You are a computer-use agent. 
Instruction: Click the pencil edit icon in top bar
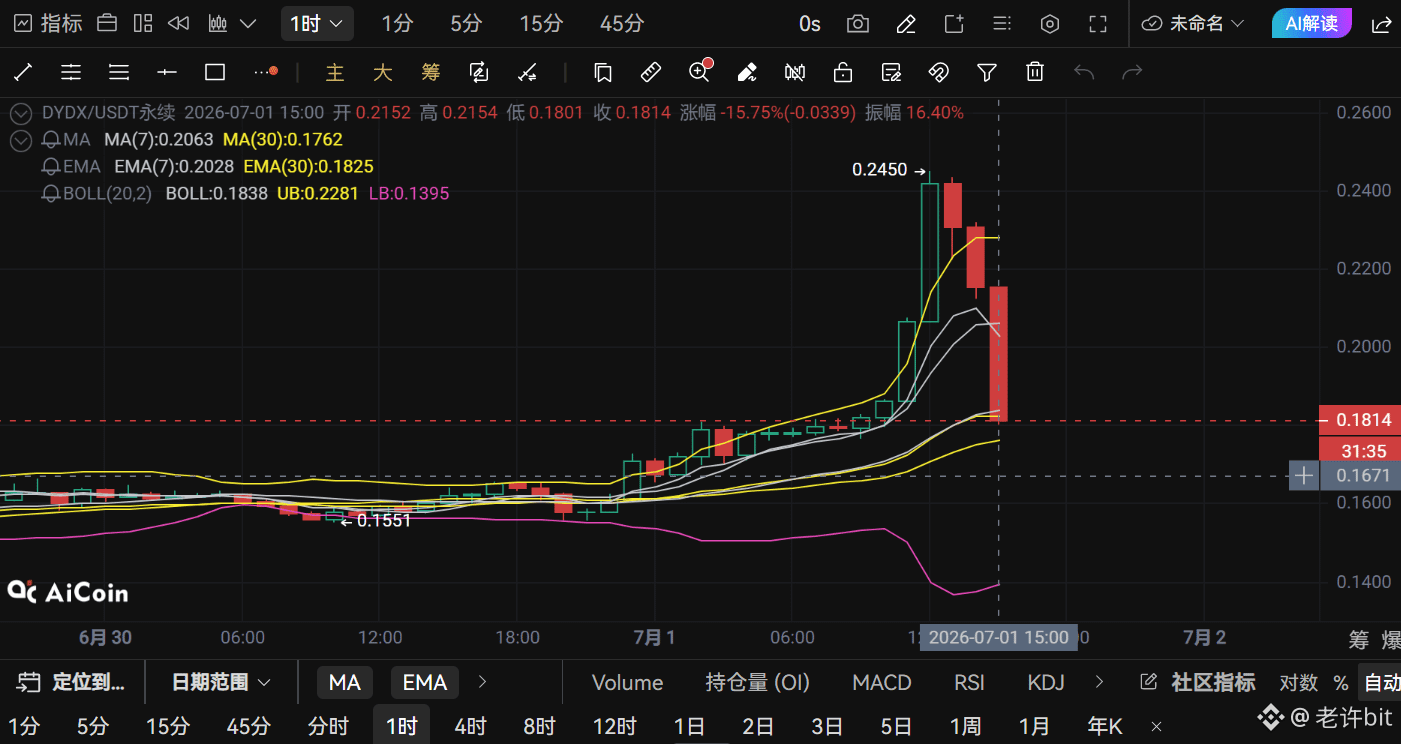pyautogui.click(x=905, y=23)
